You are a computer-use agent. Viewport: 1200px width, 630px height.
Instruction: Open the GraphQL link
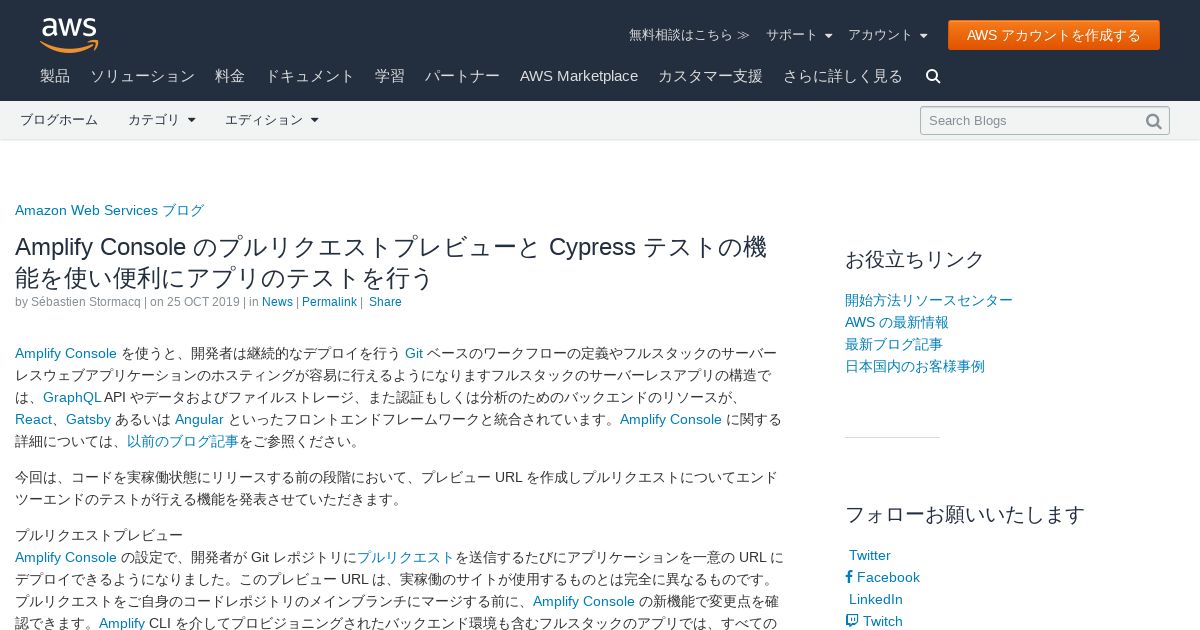point(72,397)
